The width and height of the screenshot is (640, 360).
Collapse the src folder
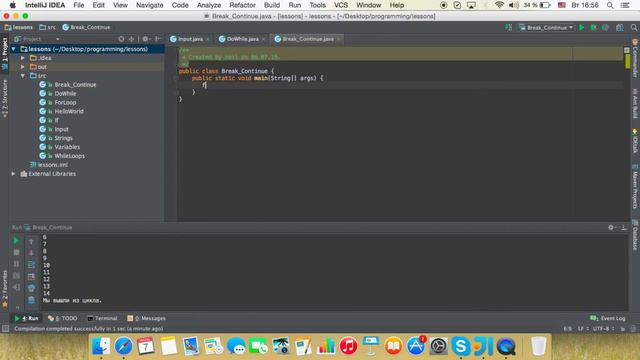(23, 76)
